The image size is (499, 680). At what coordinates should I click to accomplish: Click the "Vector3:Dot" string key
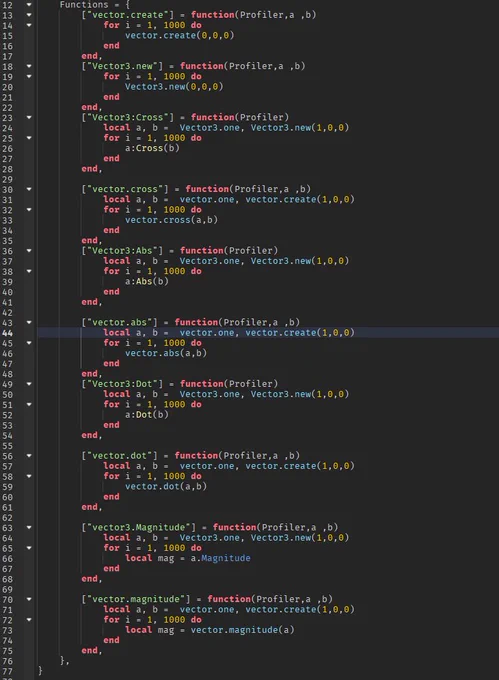pos(122,384)
